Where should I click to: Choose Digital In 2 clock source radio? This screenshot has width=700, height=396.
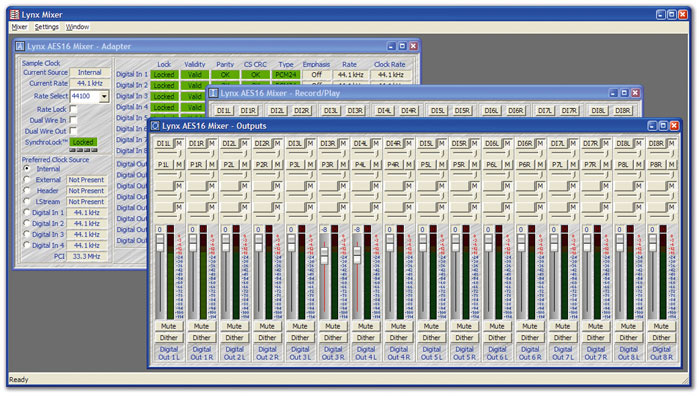tap(27, 223)
